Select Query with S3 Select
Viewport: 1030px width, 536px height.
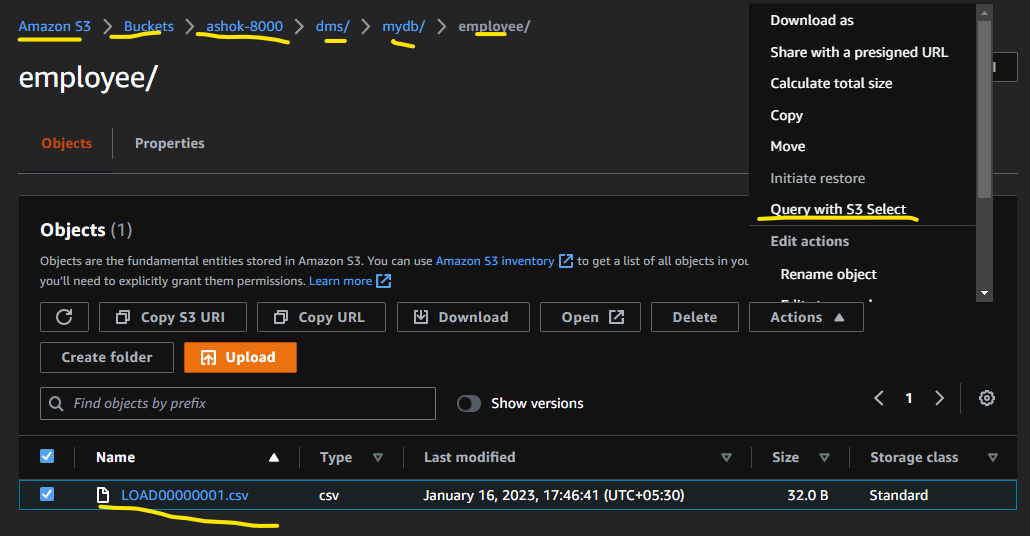(x=838, y=210)
